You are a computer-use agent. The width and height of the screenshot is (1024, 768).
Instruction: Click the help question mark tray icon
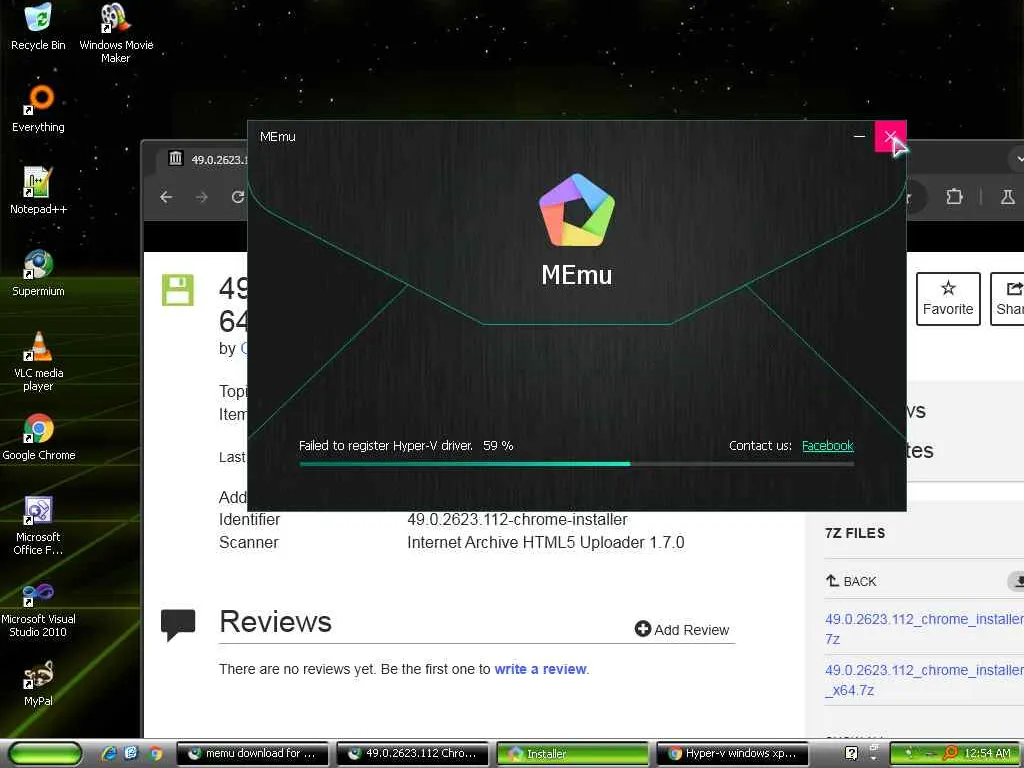(x=851, y=753)
